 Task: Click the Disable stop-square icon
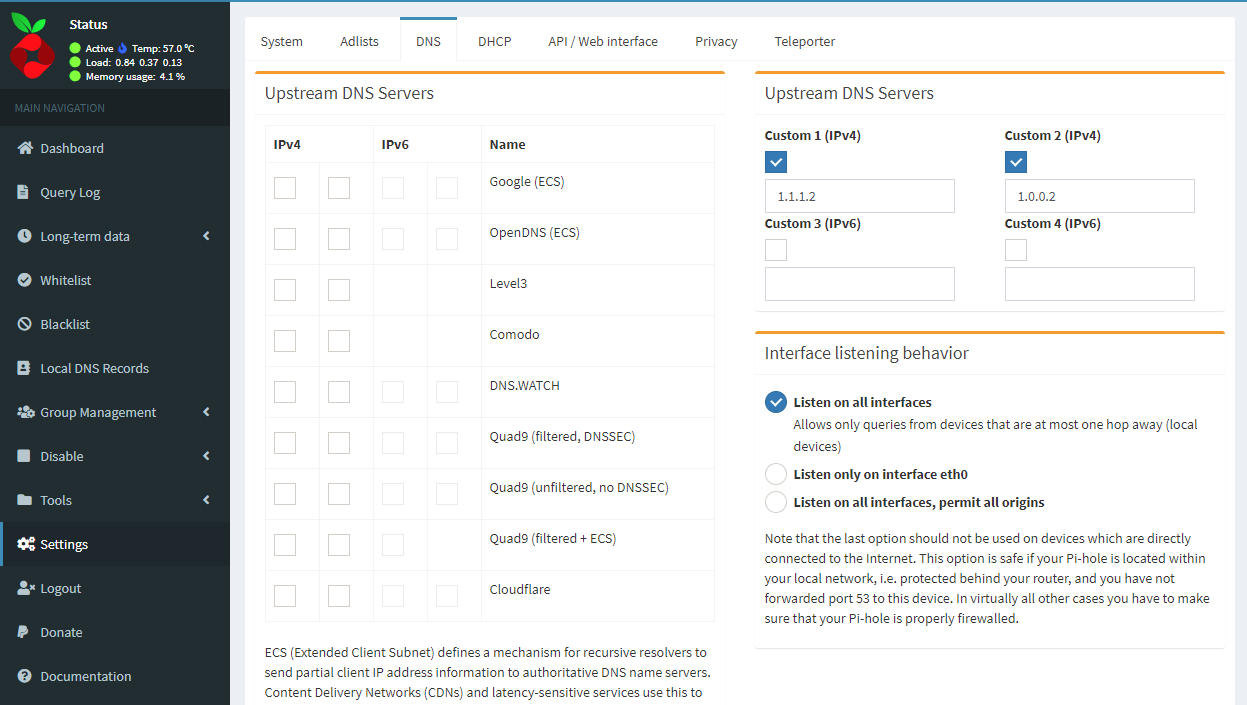click(24, 456)
